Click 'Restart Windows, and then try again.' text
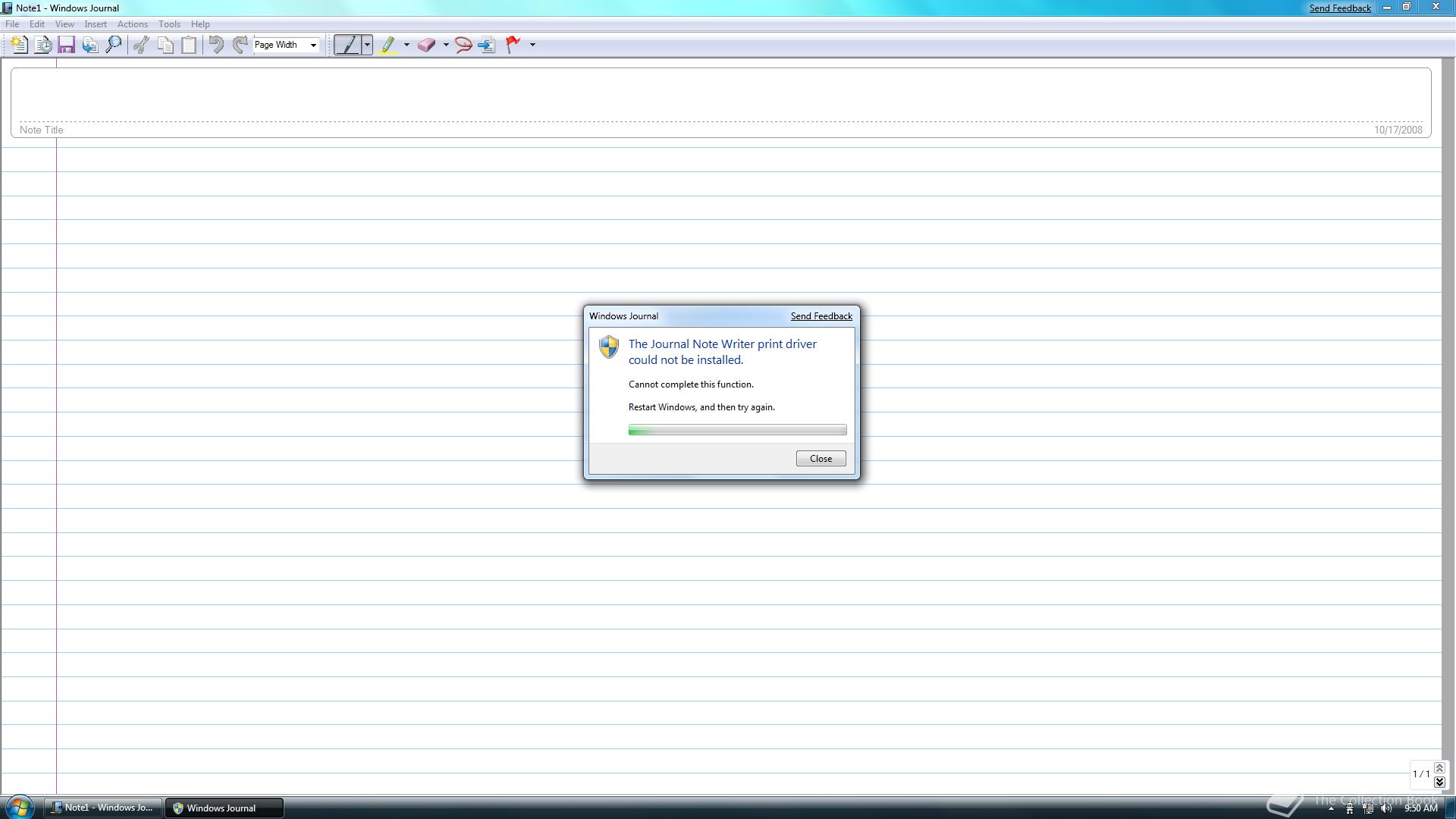This screenshot has height=819, width=1456. point(701,407)
